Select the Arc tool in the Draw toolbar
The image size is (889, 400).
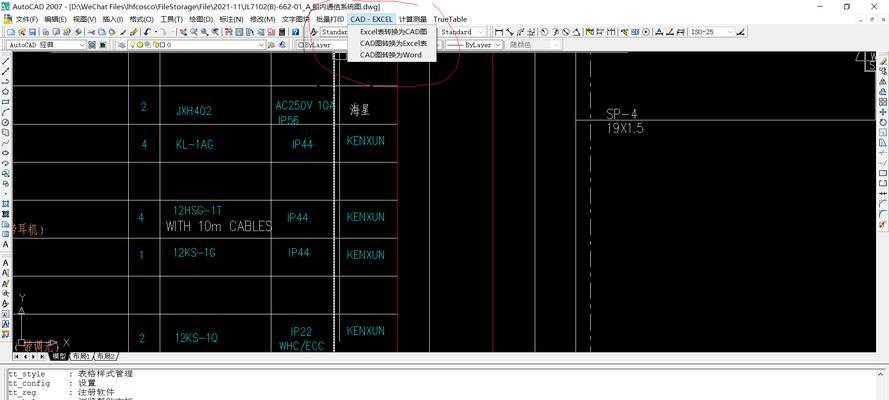6,112
